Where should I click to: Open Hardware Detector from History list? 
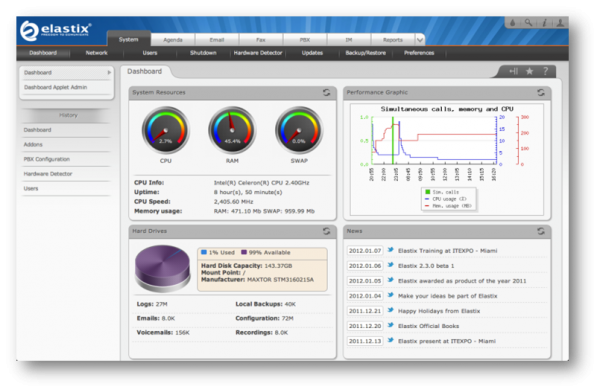coord(48,173)
